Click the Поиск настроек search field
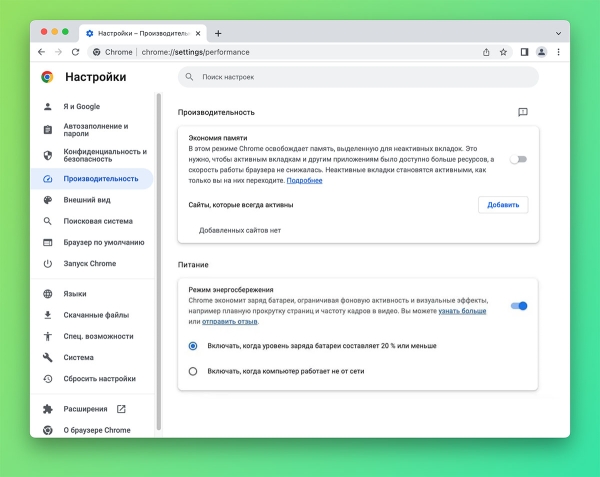The width and height of the screenshot is (600, 477). [x=358, y=77]
